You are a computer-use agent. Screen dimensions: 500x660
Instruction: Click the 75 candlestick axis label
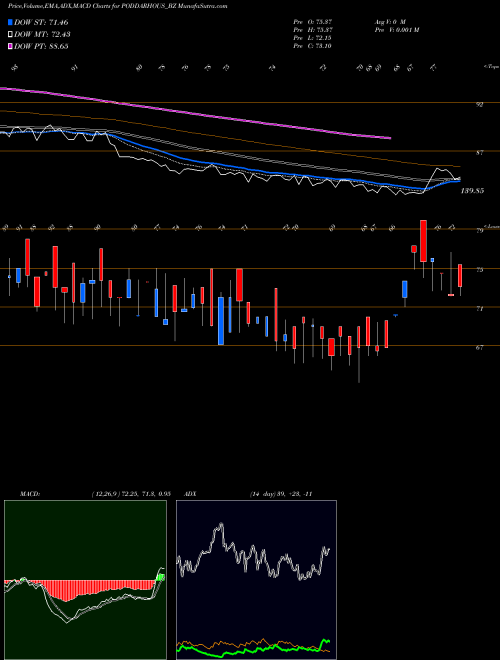point(479,270)
